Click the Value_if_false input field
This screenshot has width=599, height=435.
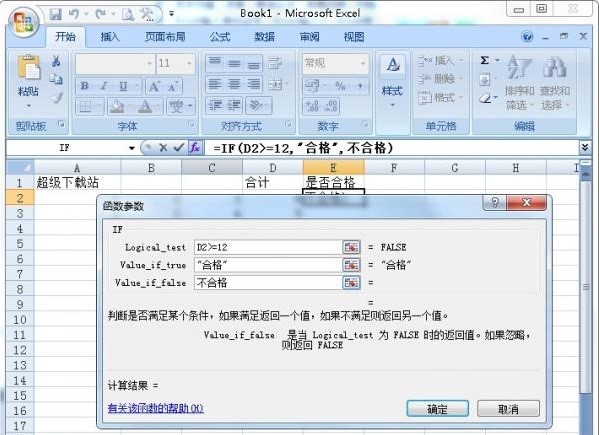point(268,283)
